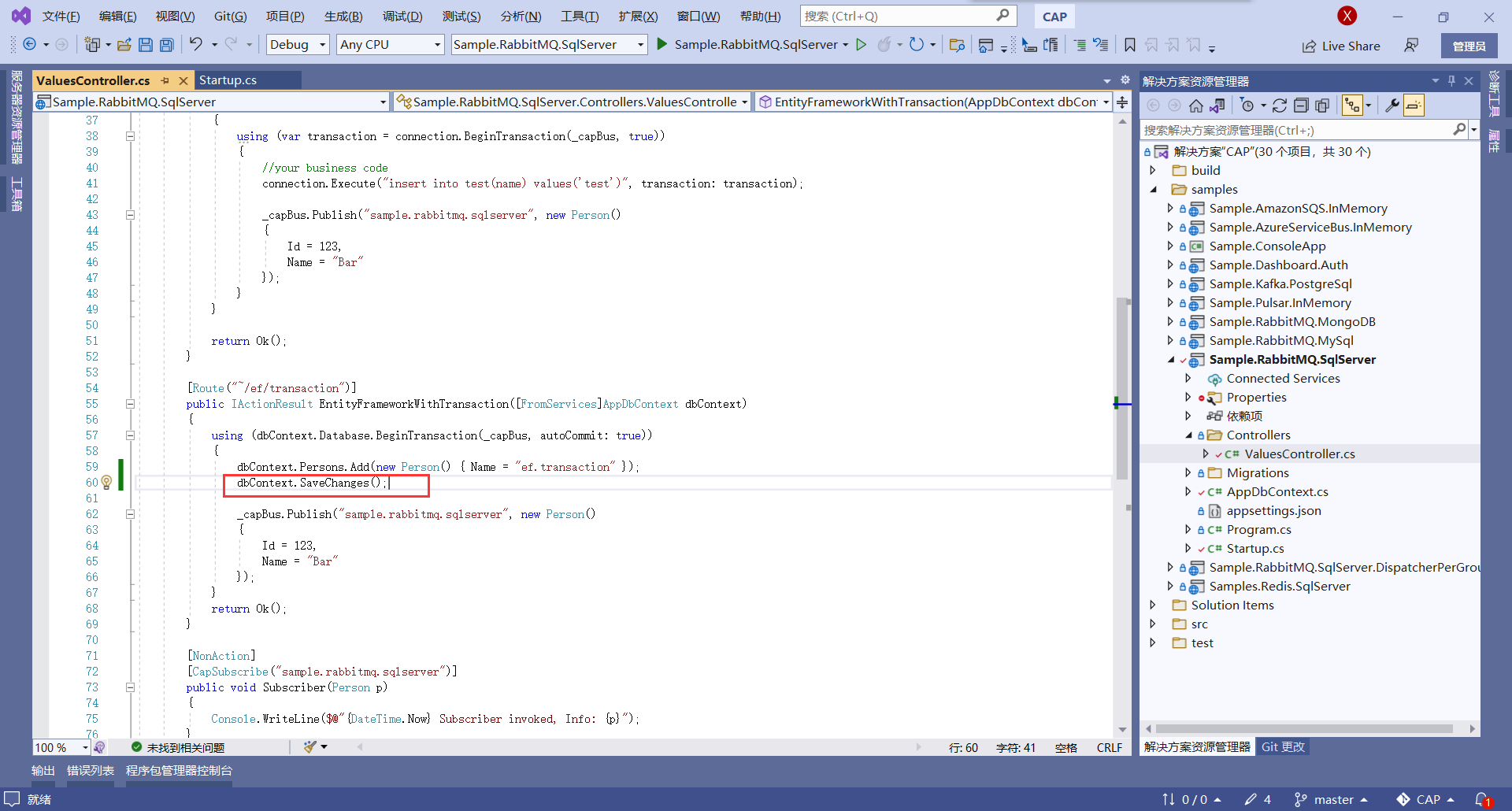
Task: Start debugging with the green play arrow
Action: (662, 44)
